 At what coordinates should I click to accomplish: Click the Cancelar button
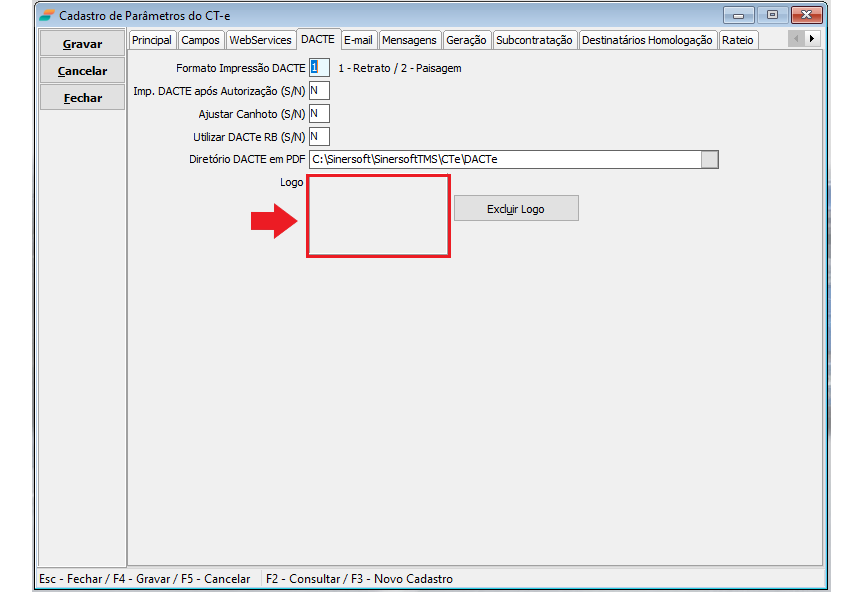click(83, 71)
